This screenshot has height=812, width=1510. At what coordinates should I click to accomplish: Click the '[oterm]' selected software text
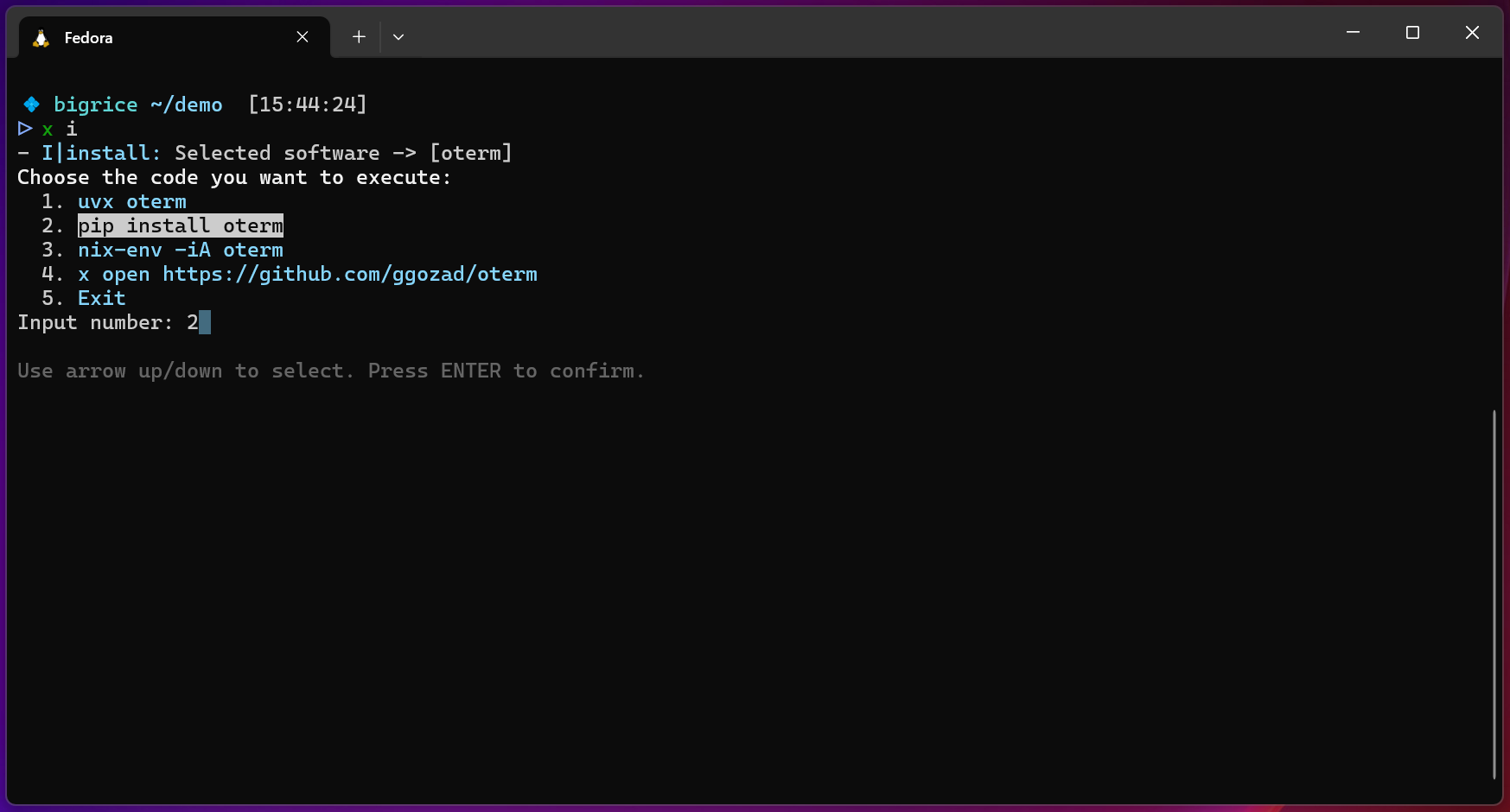pos(471,153)
